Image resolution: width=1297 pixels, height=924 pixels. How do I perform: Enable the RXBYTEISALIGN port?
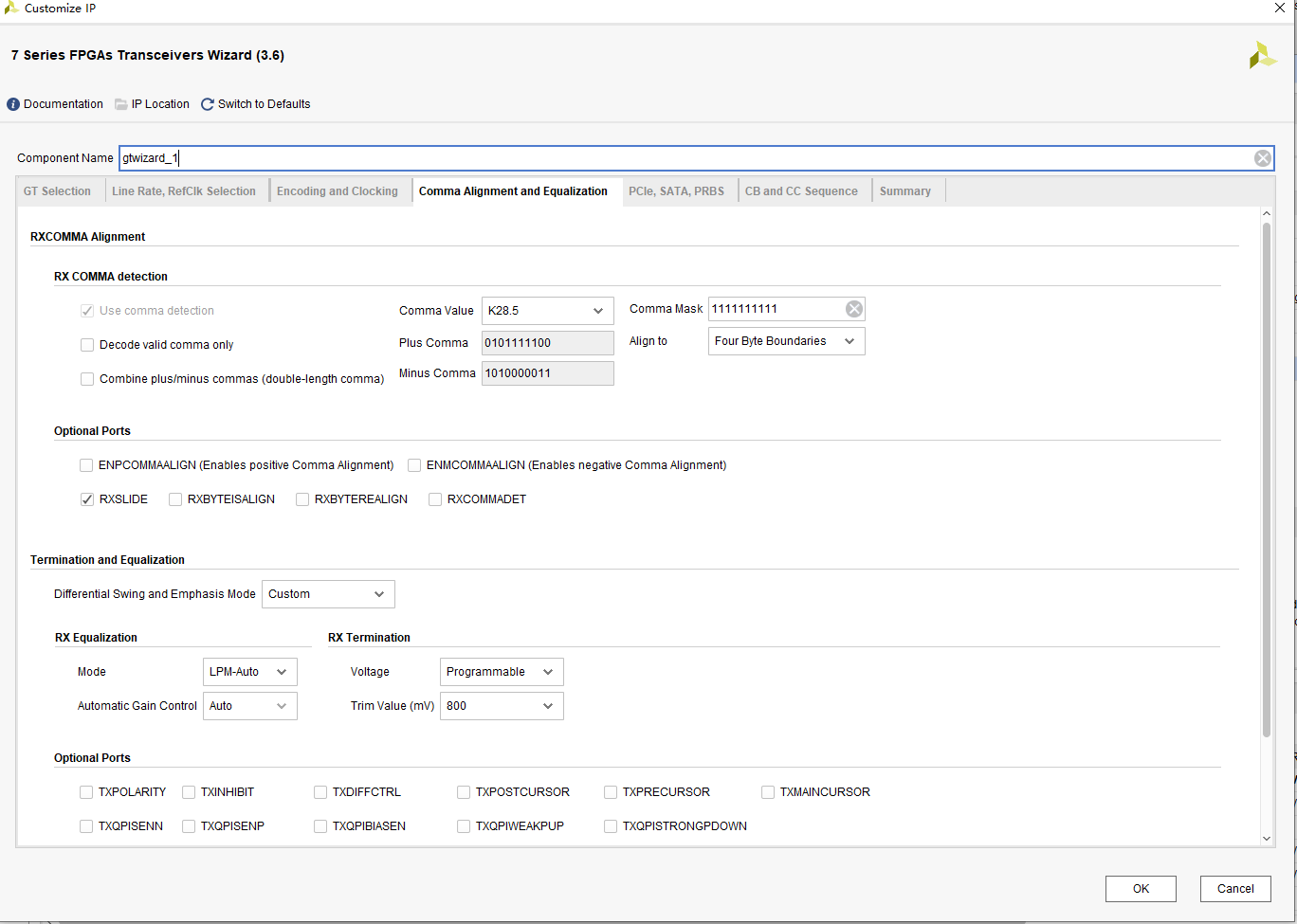[x=175, y=499]
